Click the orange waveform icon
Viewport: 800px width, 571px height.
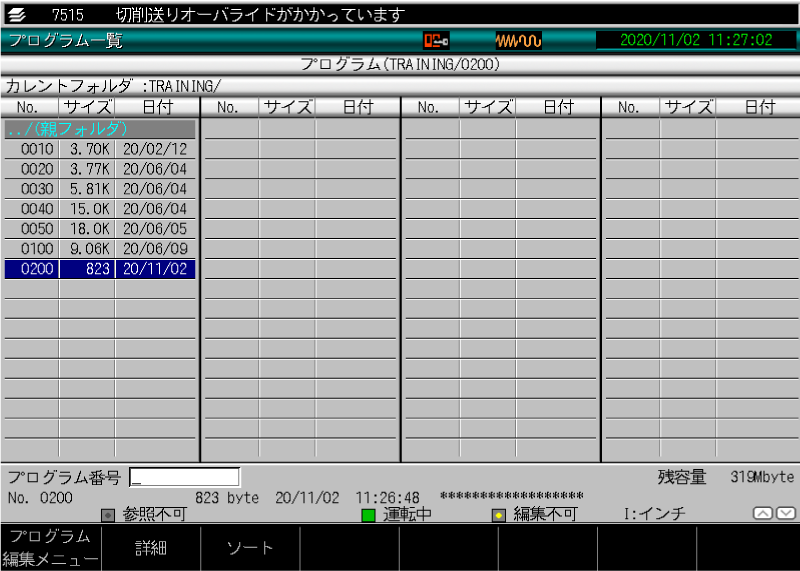518,41
